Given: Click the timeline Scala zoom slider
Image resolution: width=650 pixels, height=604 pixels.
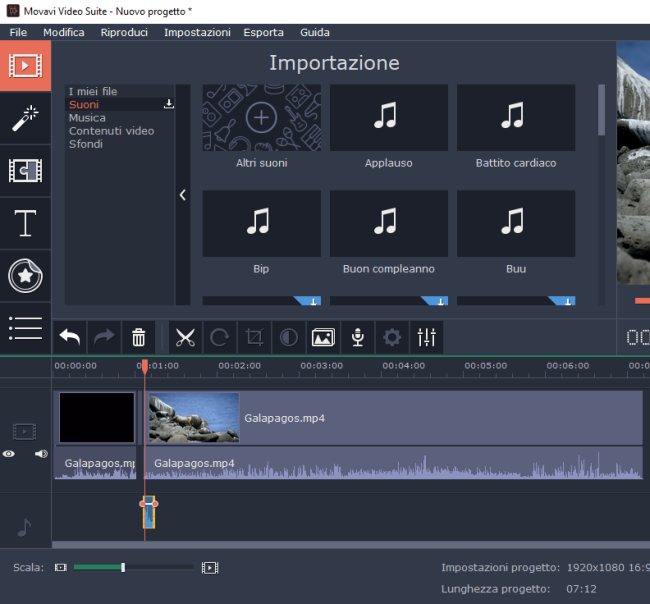Looking at the screenshot, I should [x=133, y=567].
